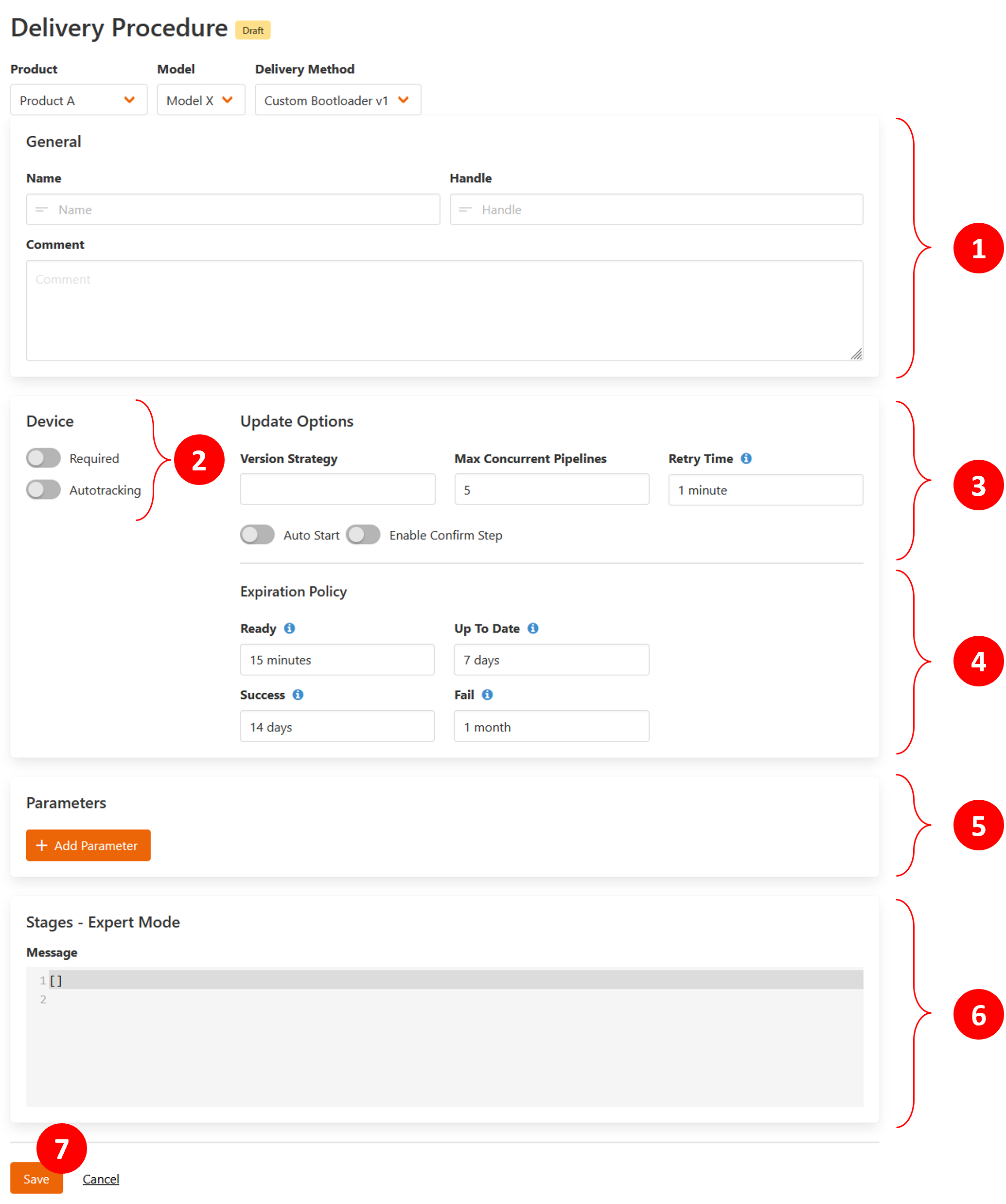1006x1204 pixels.
Task: Click the plus icon on Add Parameter
Action: 42,845
